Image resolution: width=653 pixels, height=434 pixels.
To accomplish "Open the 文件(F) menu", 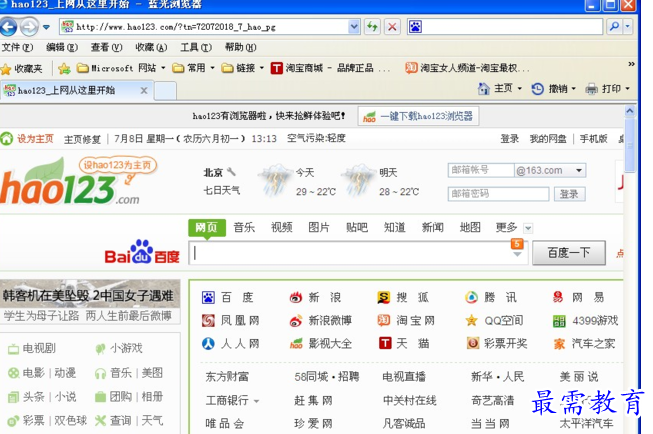I will coord(17,47).
